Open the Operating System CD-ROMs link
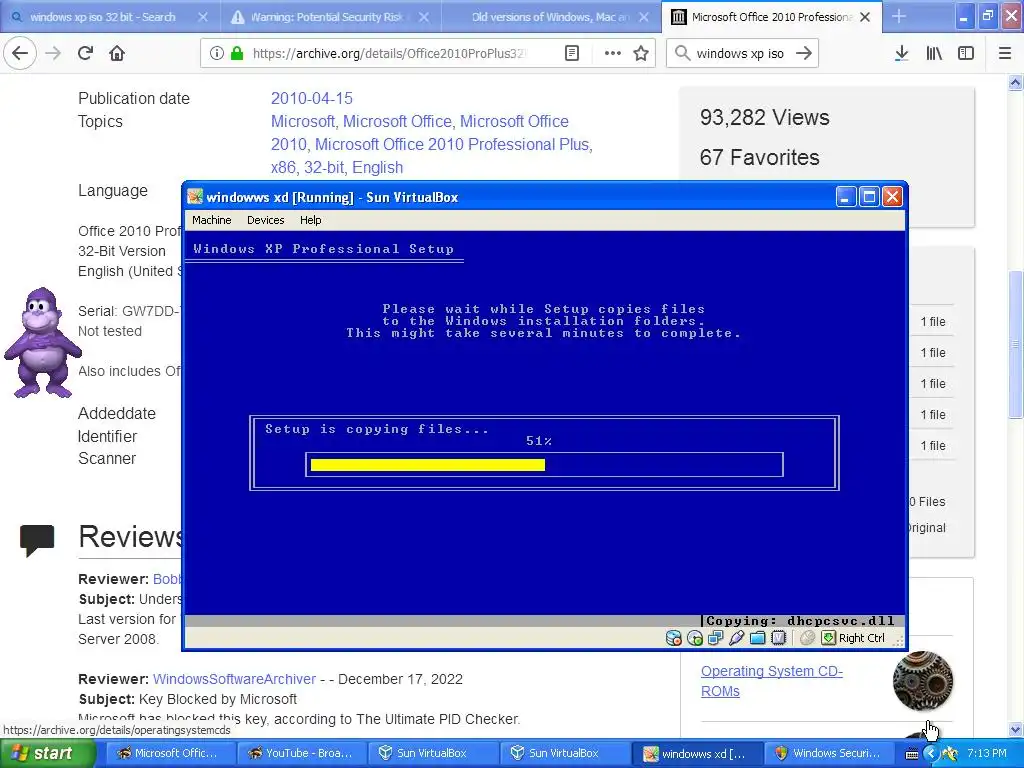 click(x=772, y=681)
